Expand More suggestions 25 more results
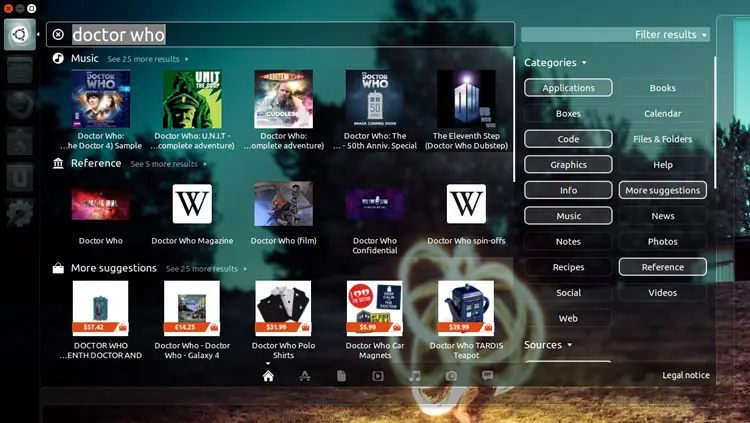The image size is (750, 423). [206, 268]
